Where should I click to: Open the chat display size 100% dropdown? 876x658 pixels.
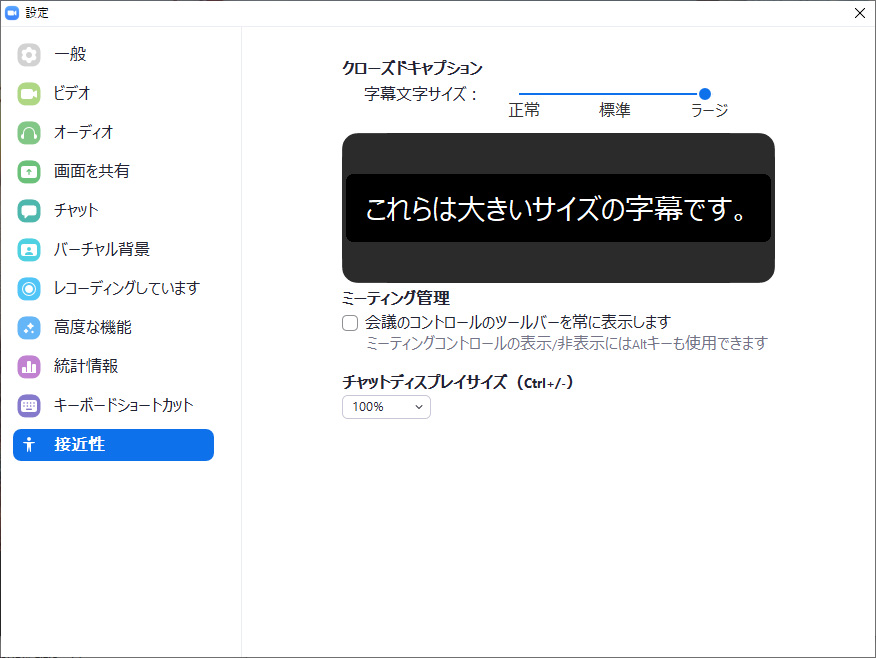[386, 407]
